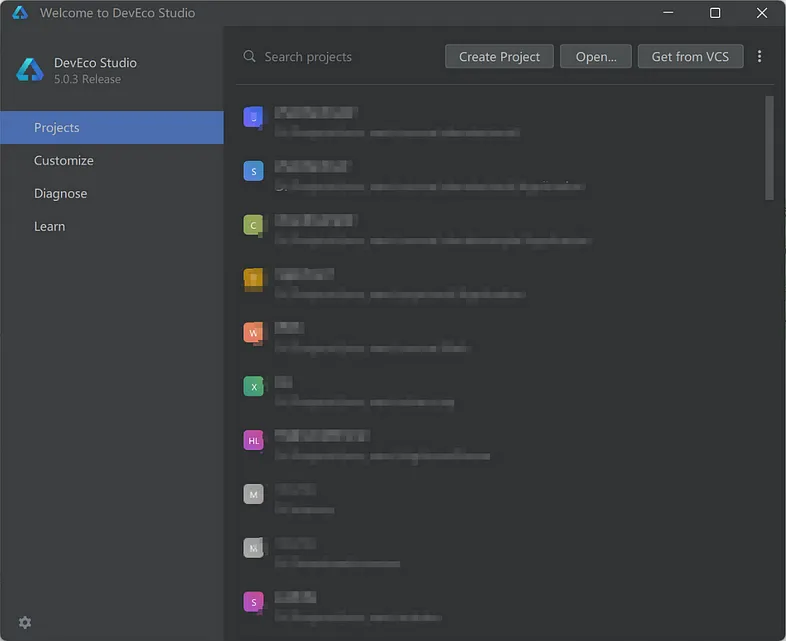786x641 pixels.
Task: Go to the Diagnose section
Action: [112, 193]
